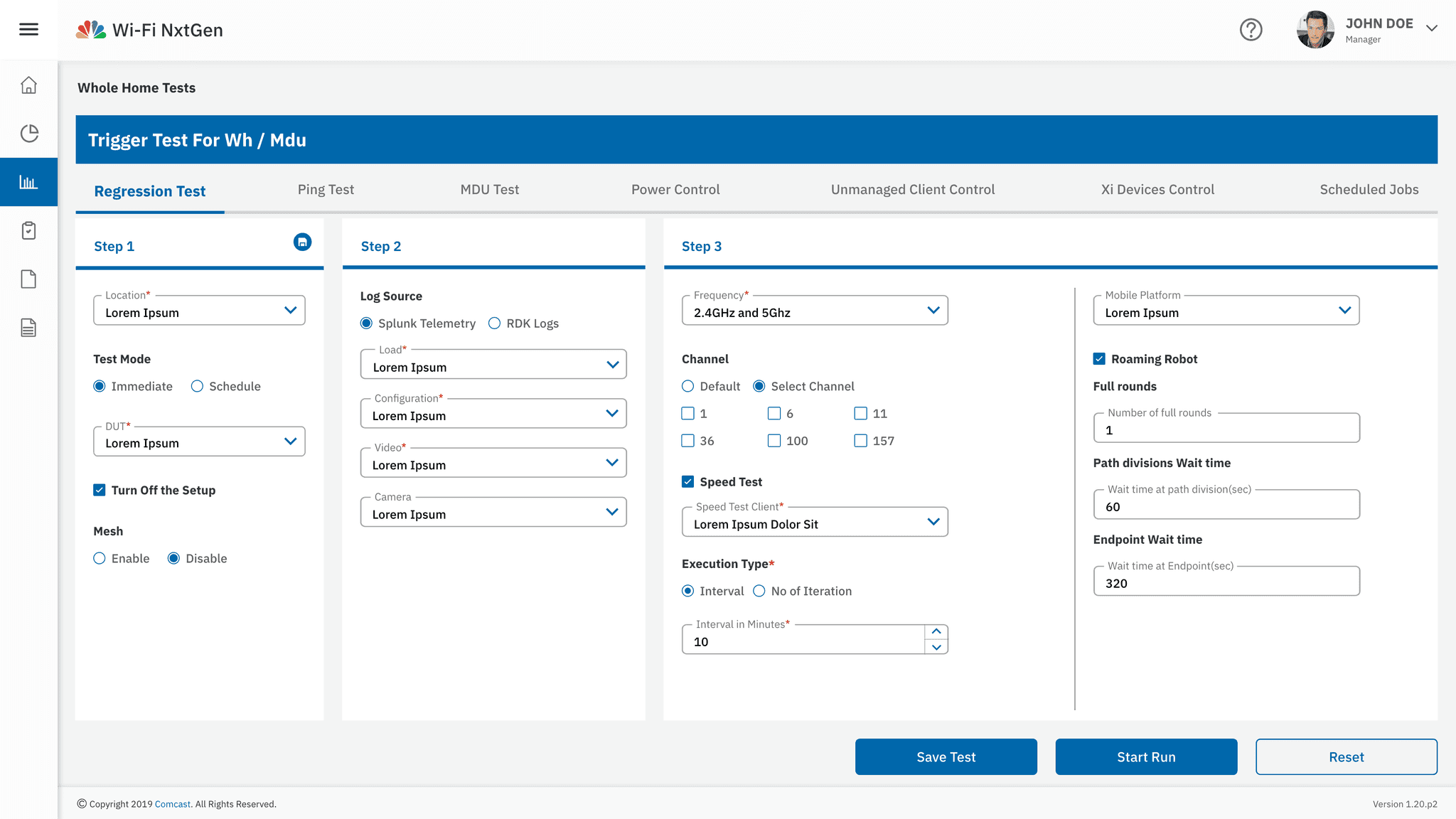This screenshot has width=1456, height=819.
Task: Click the help question mark icon
Action: click(x=1251, y=30)
